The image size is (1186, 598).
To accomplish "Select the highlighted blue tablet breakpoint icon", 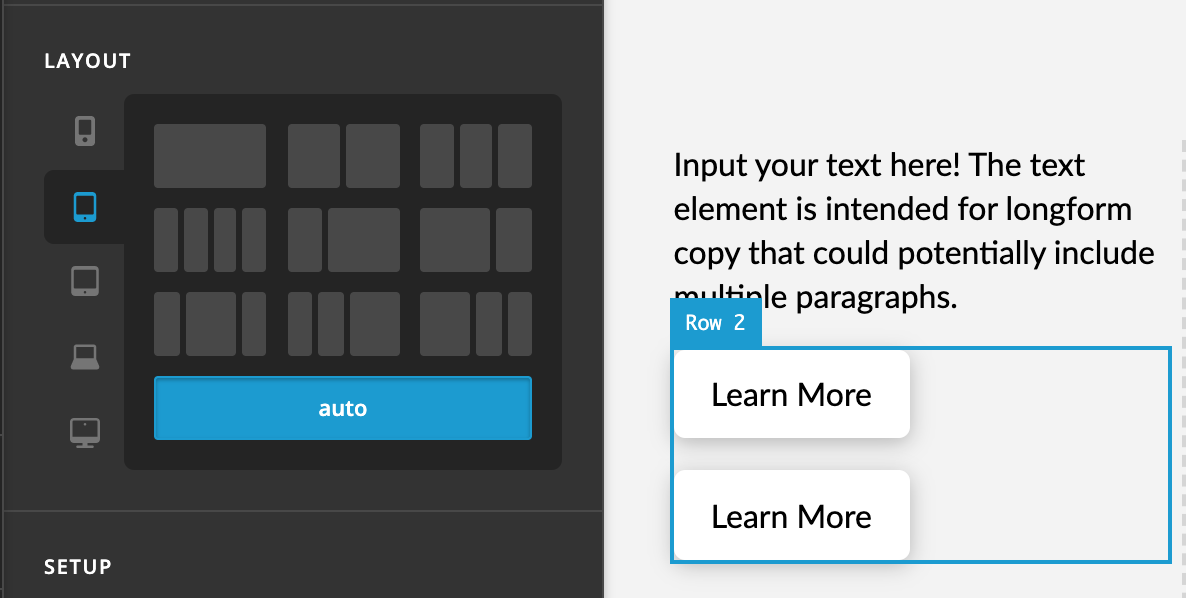I will point(85,206).
